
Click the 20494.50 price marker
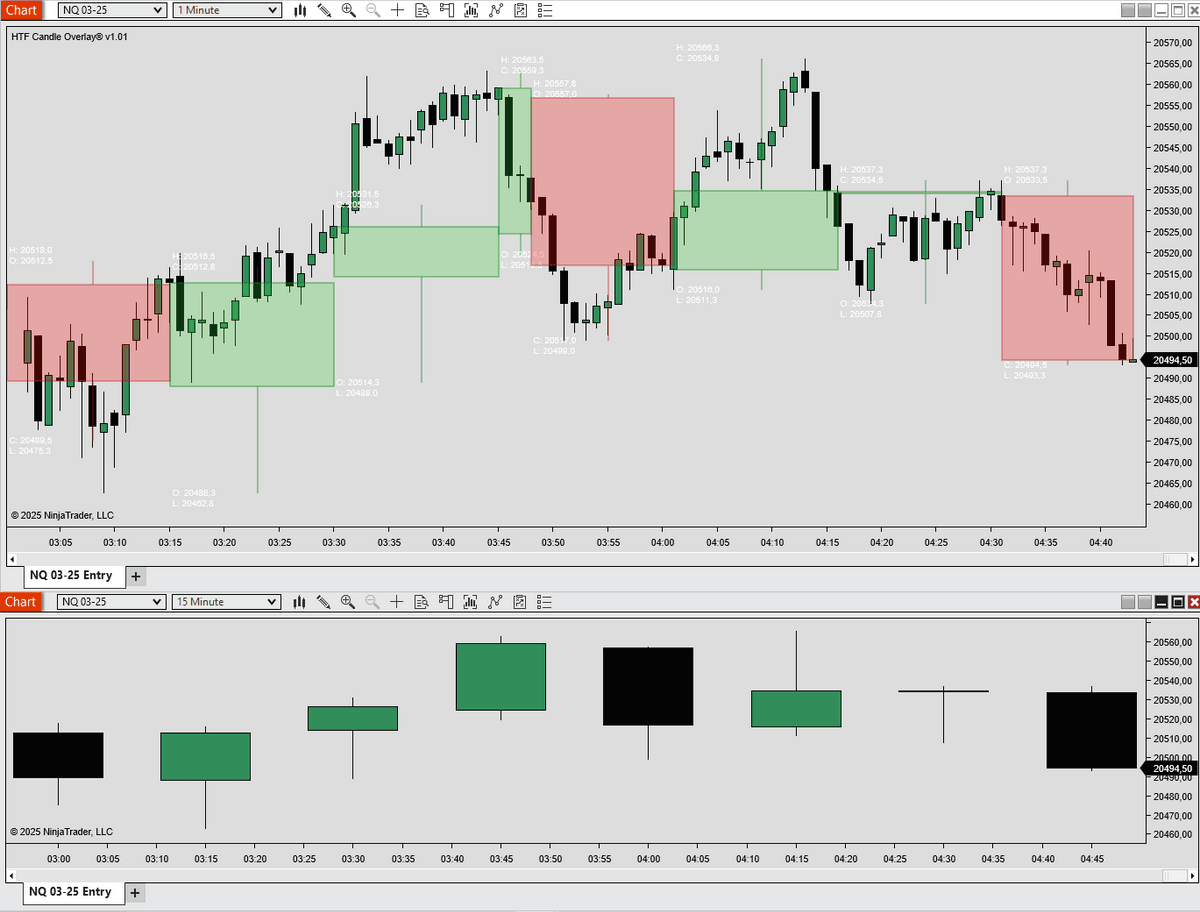[x=1170, y=359]
